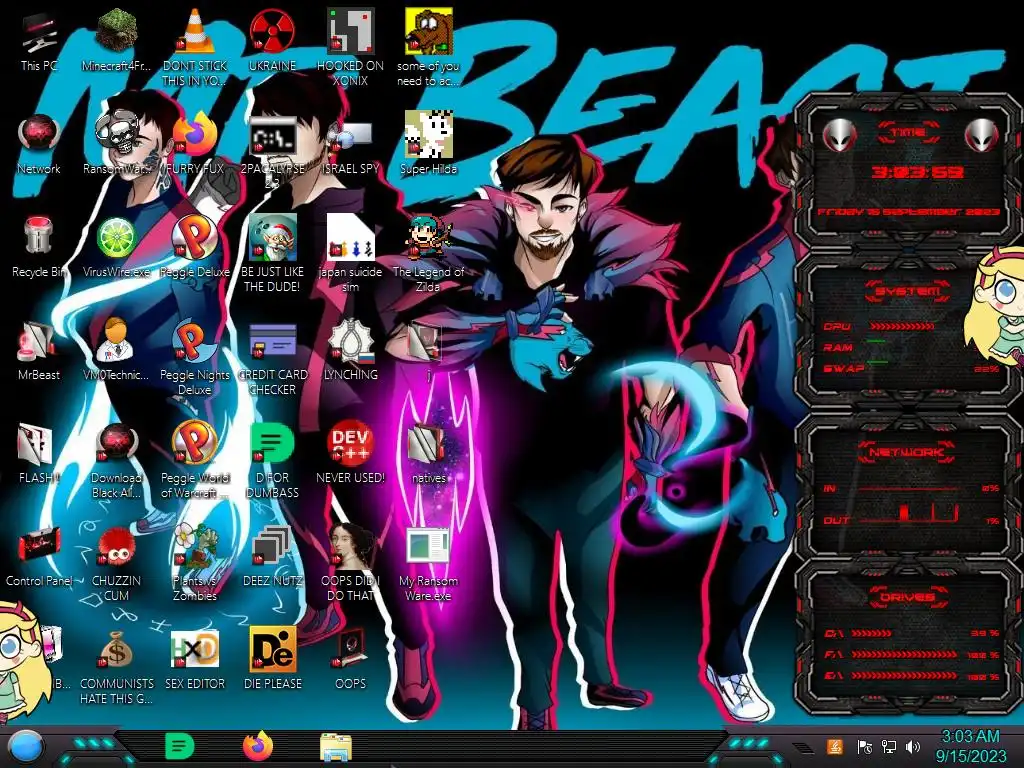Open the volume speaker tray icon
The height and width of the screenshot is (768, 1024).
click(x=913, y=746)
